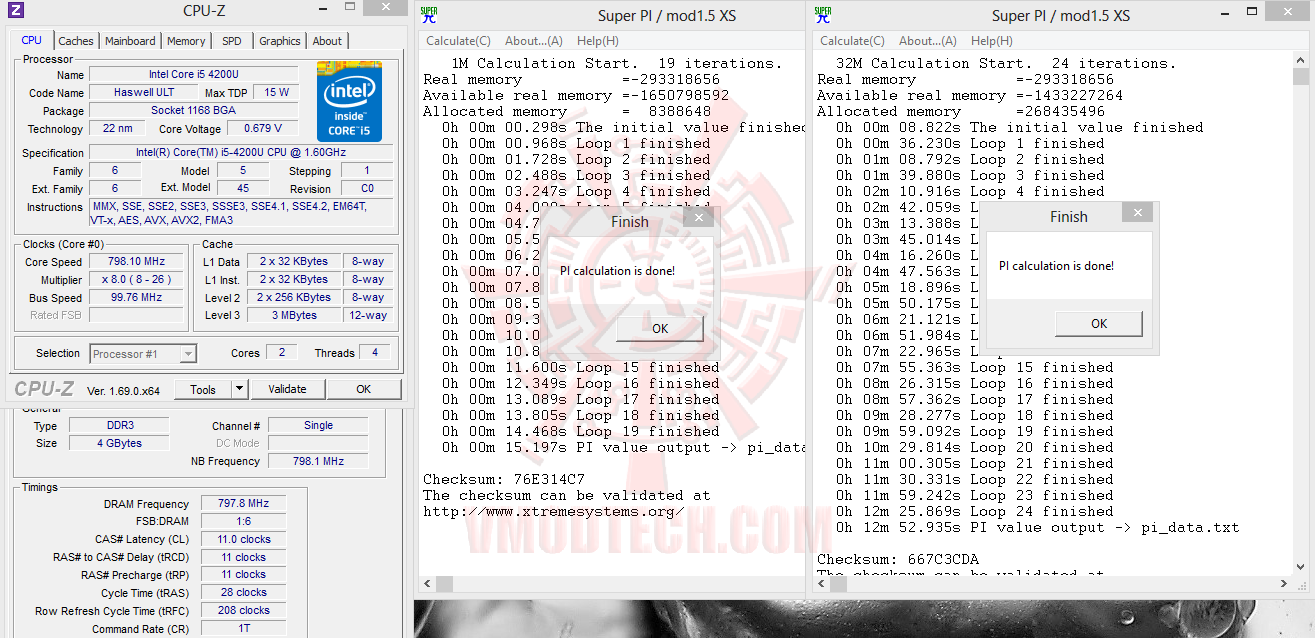Click the Intel Core i5 logo badge
1315x638 pixels.
point(349,101)
